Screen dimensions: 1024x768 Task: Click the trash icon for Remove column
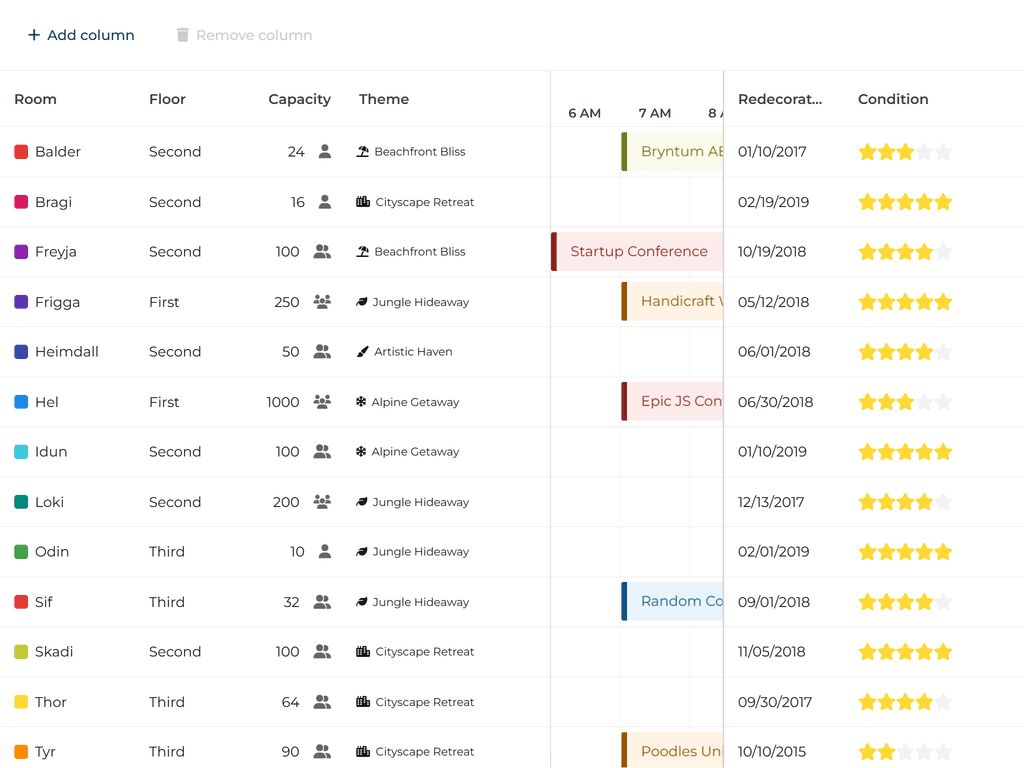(x=182, y=35)
